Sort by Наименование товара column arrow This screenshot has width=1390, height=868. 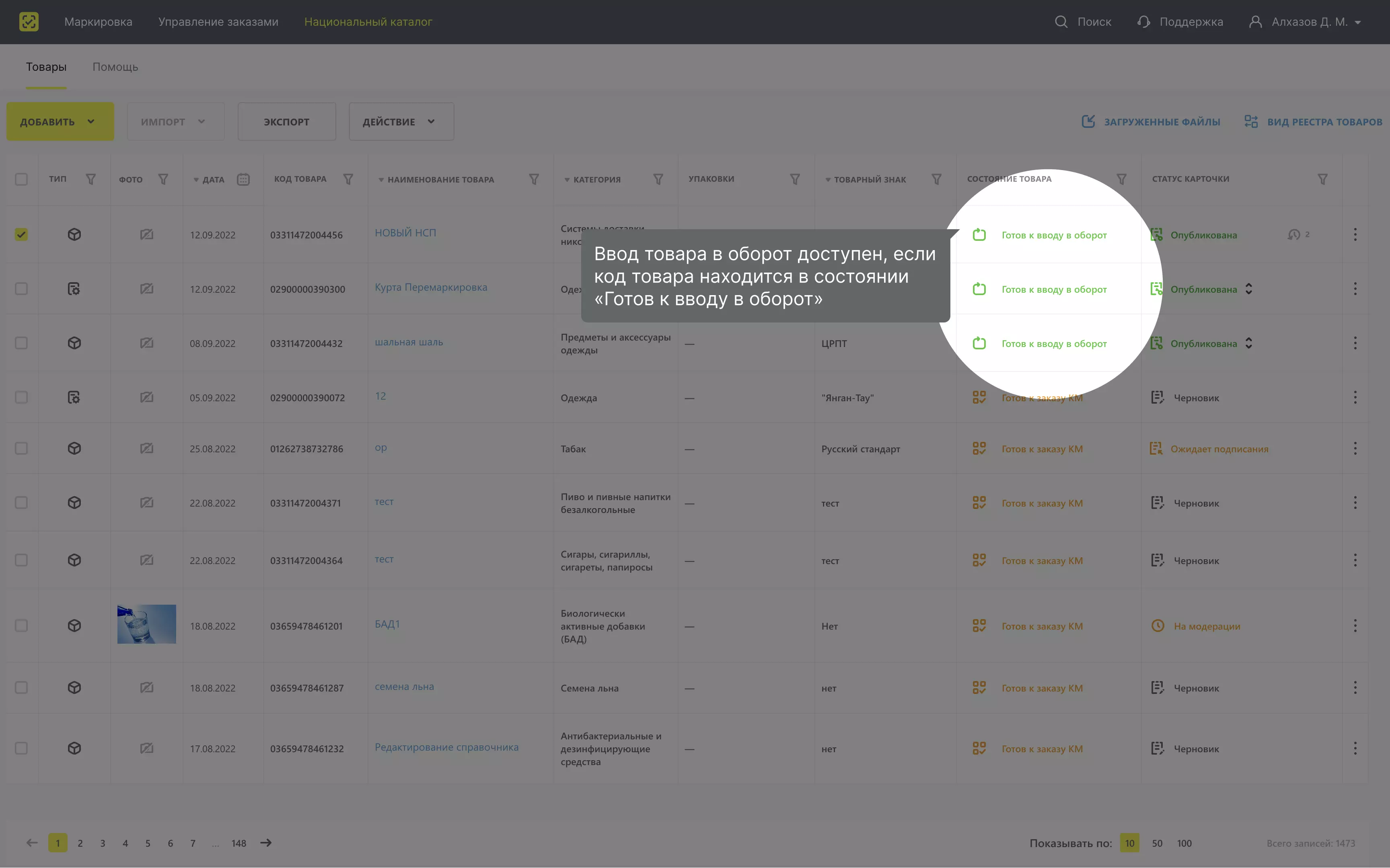[380, 180]
